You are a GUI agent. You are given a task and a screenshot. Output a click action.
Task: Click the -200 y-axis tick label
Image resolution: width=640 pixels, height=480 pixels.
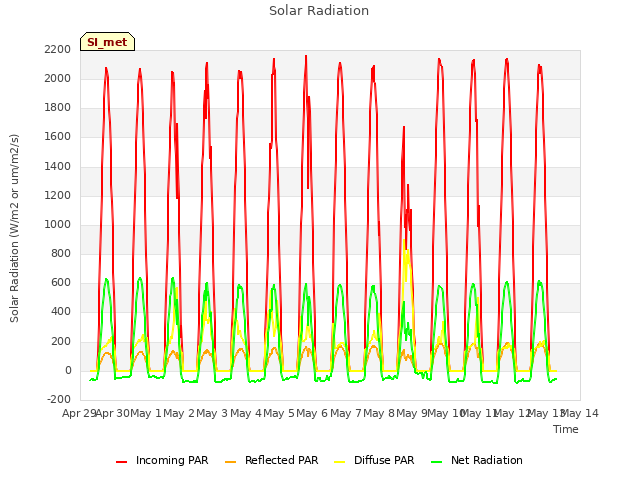click(x=59, y=399)
